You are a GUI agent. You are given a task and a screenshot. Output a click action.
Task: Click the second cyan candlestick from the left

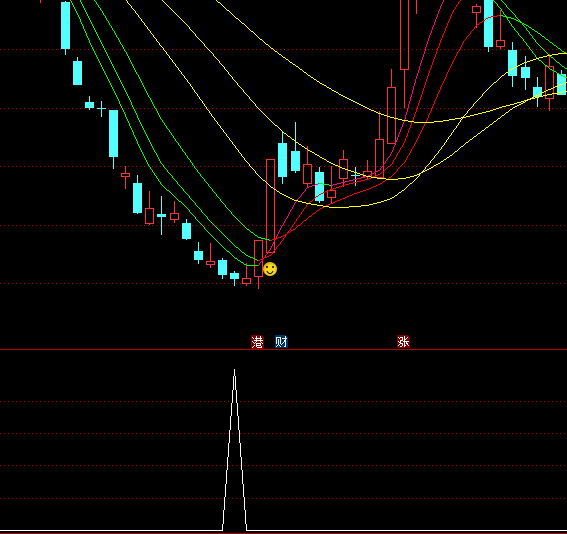click(x=77, y=72)
